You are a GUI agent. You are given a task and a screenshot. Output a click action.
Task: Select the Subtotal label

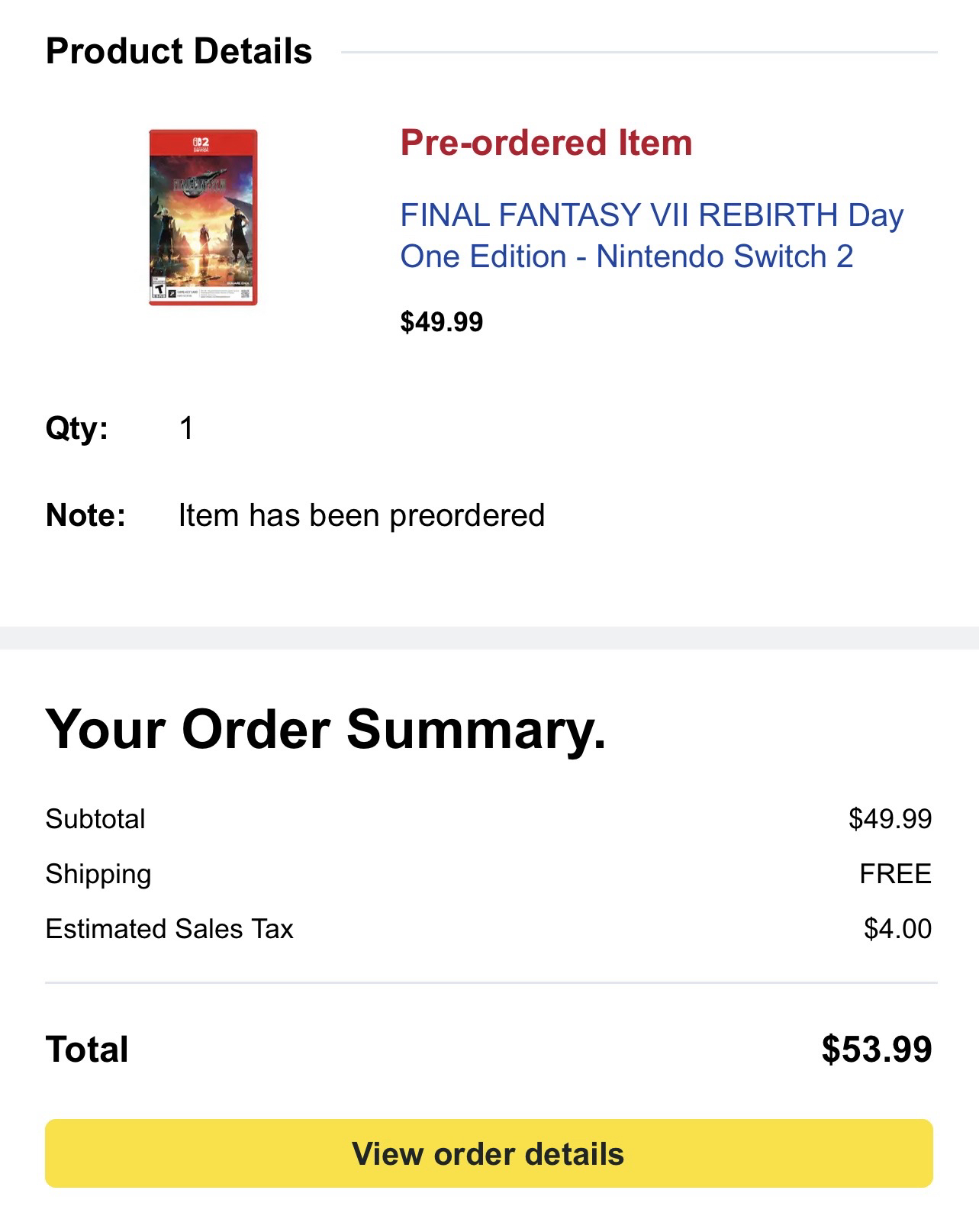pos(95,819)
